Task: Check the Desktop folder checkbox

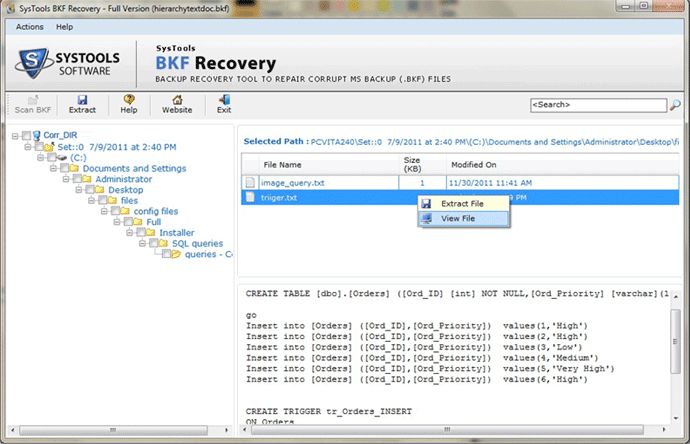Action: click(x=90, y=189)
